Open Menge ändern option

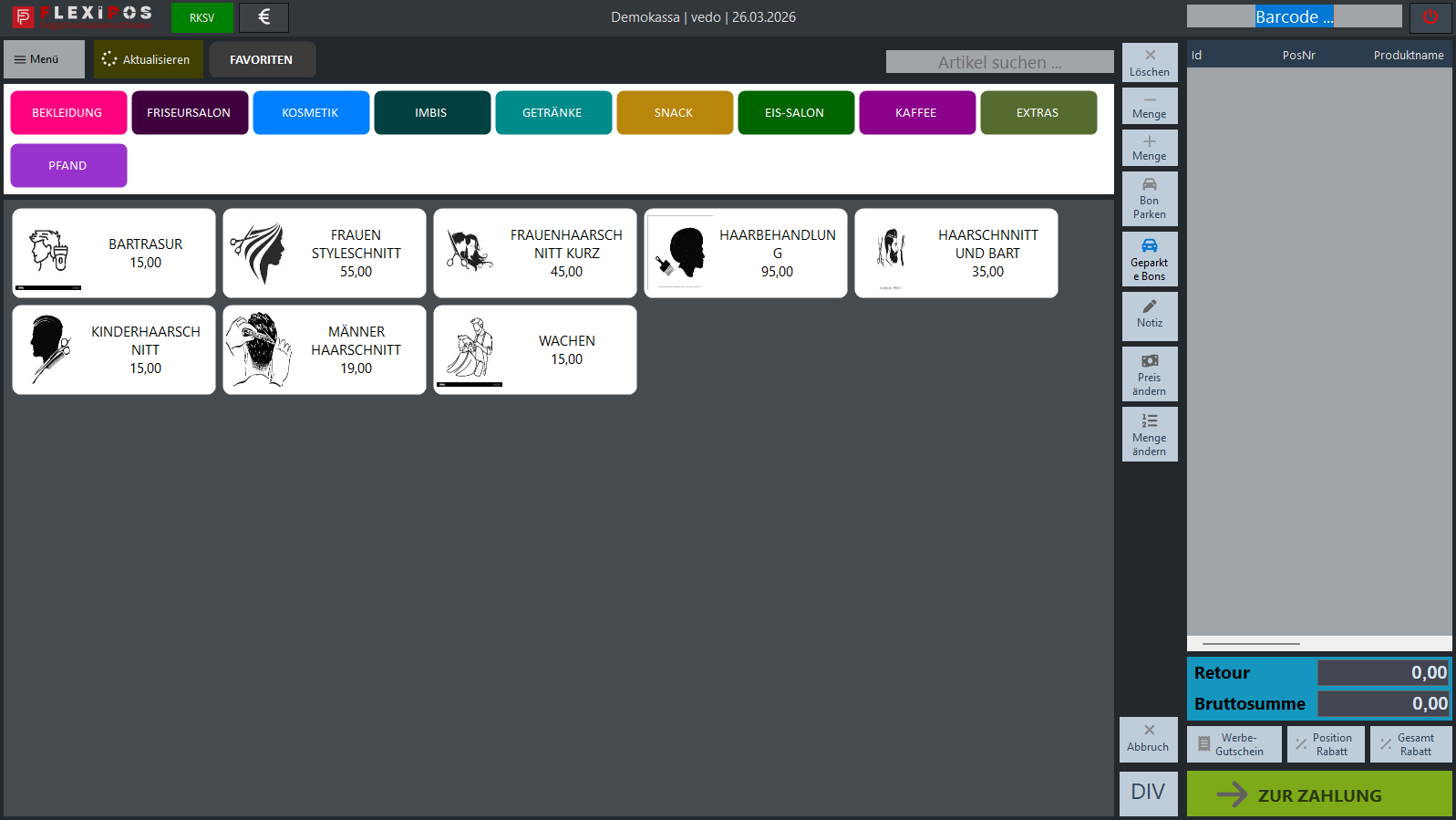click(x=1149, y=434)
